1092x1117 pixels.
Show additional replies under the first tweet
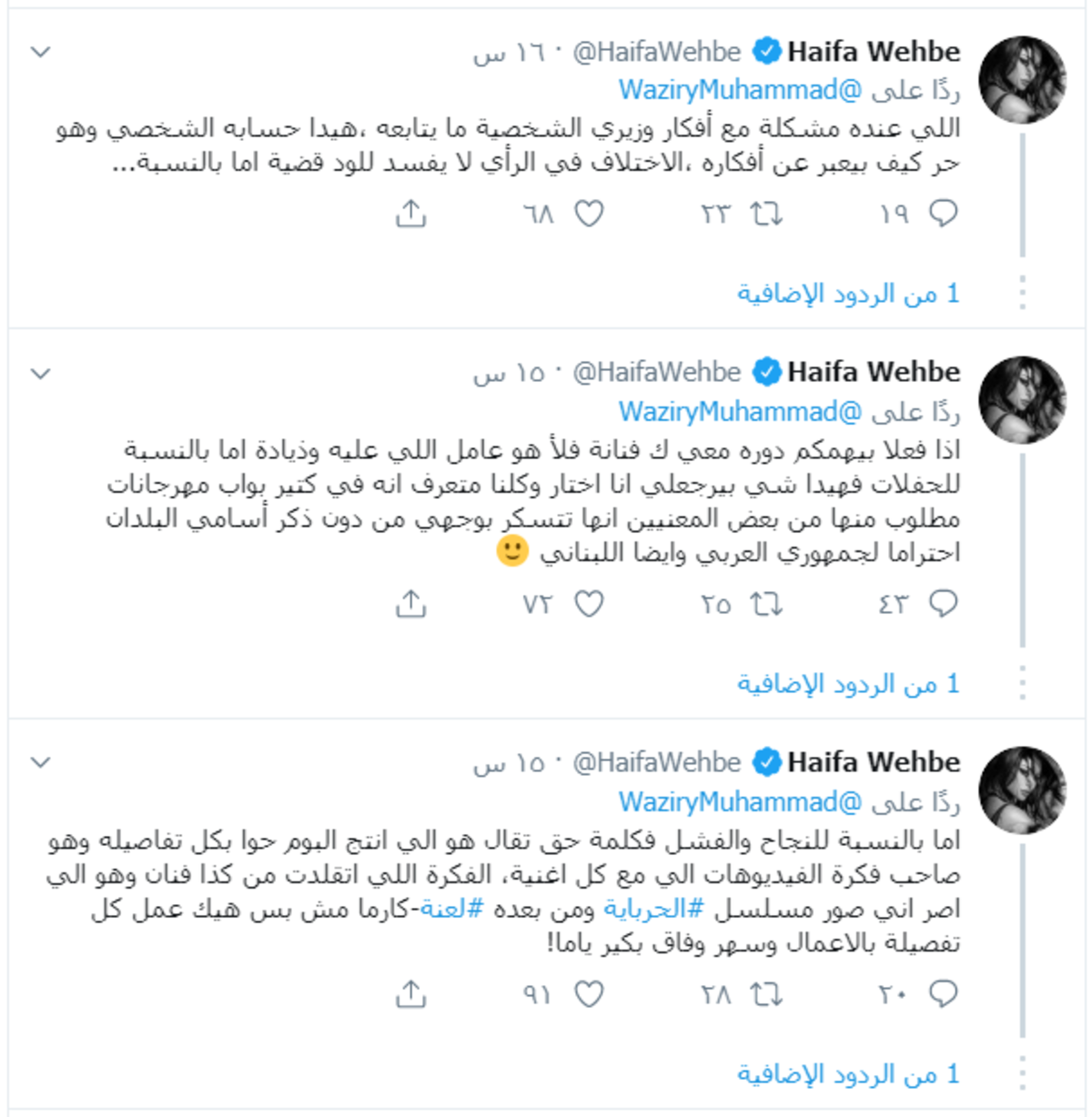tap(848, 294)
